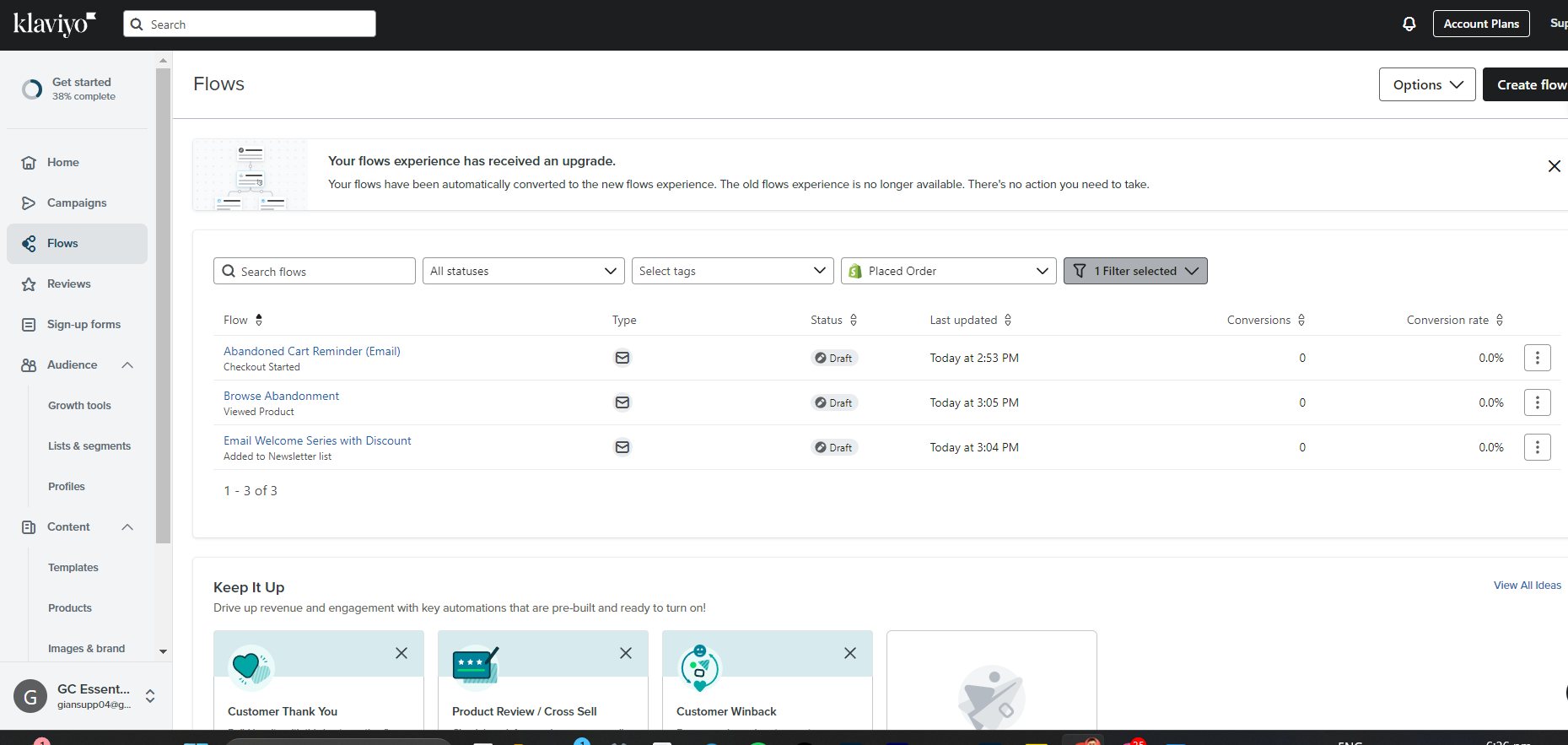
Task: Open the notifications bell
Action: [1409, 24]
